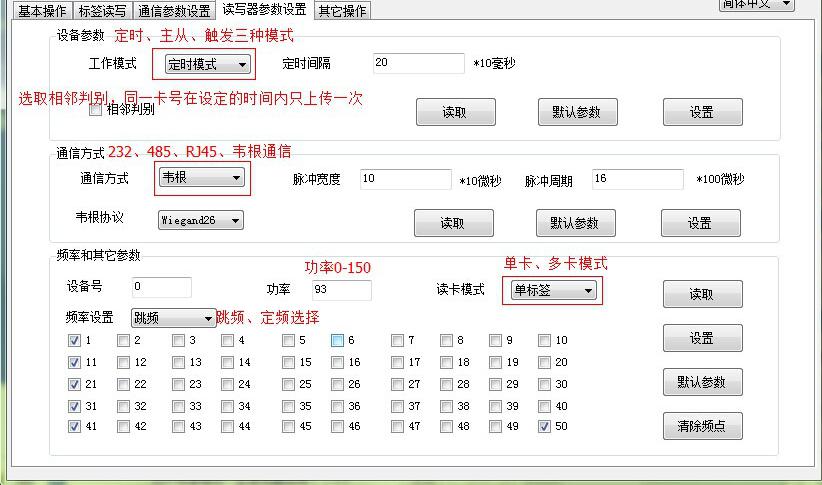Open the 通信参数设置 tab
Screen dimensions: 822x485
(174, 11)
